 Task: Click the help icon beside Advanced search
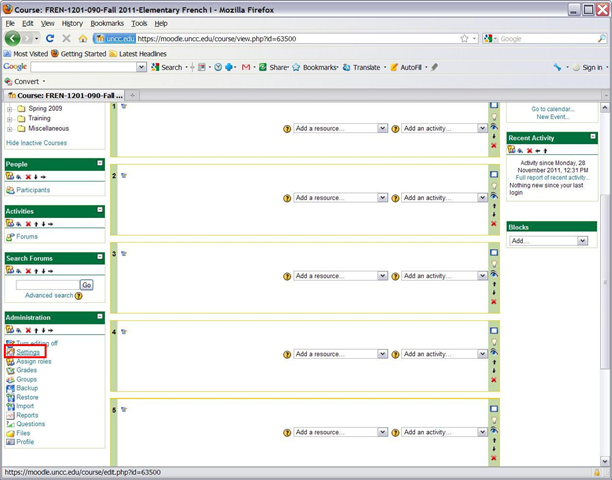coord(79,296)
